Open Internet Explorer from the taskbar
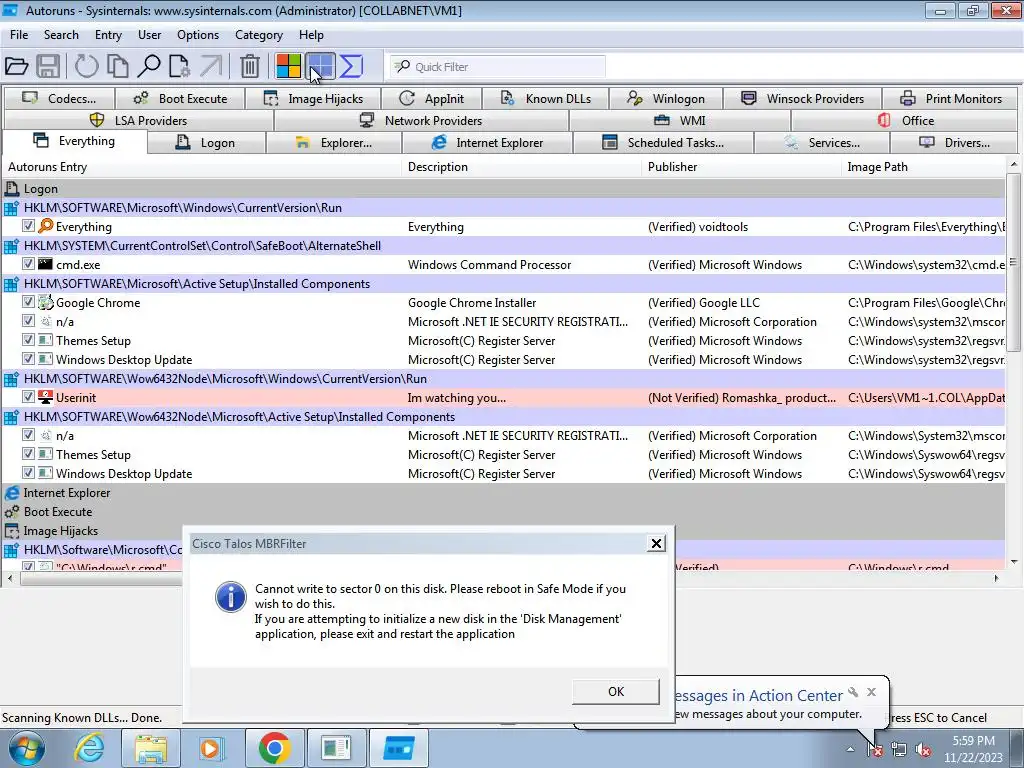Viewport: 1024px width, 768px height. click(88, 748)
